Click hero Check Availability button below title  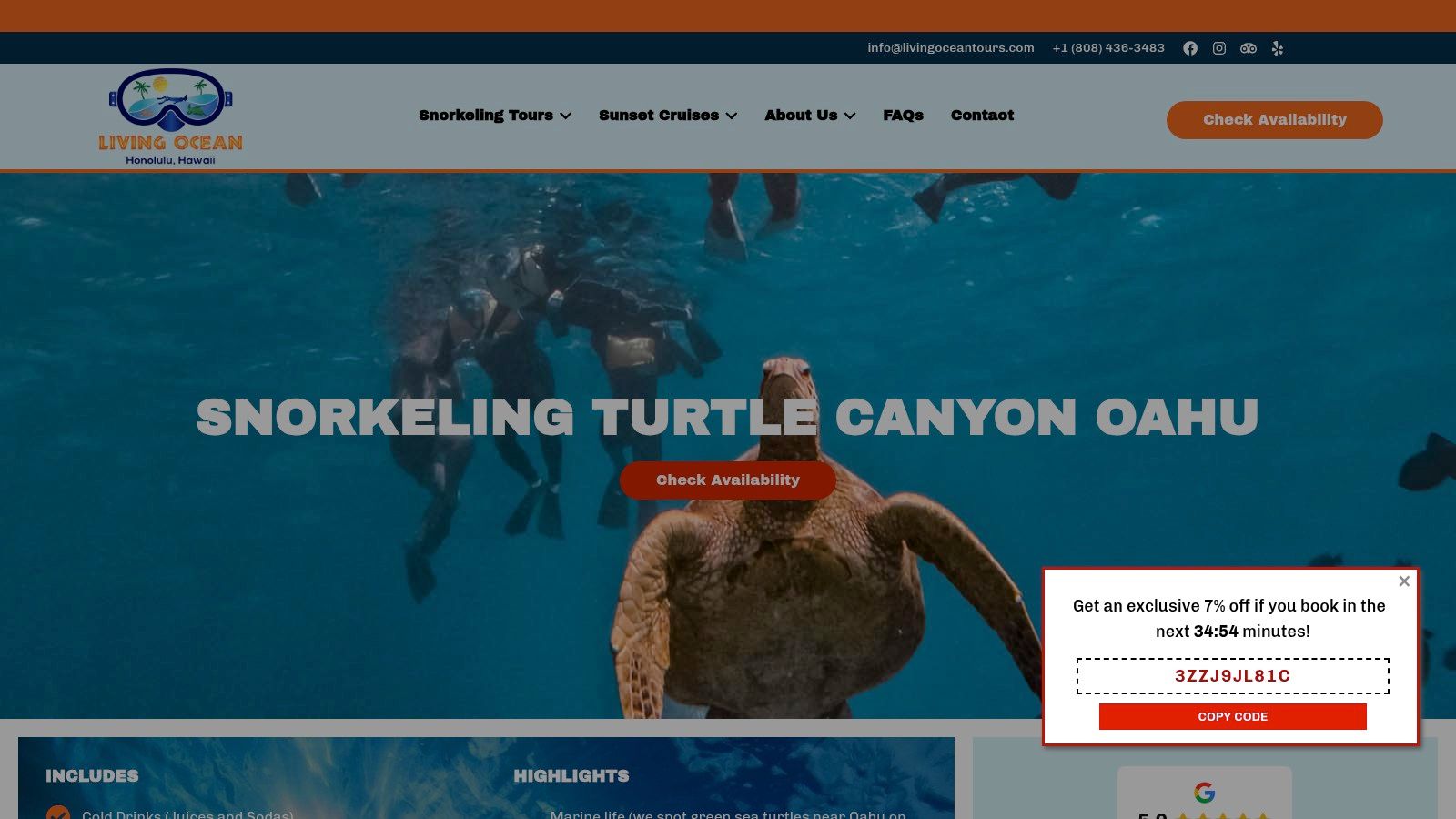[728, 480]
